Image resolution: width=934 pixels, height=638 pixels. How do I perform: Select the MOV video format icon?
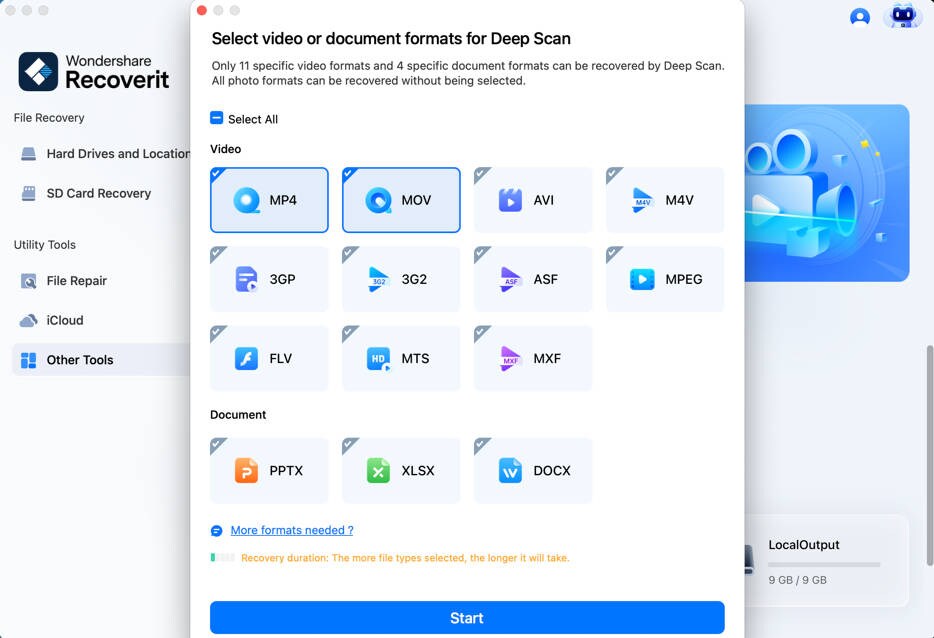point(400,200)
